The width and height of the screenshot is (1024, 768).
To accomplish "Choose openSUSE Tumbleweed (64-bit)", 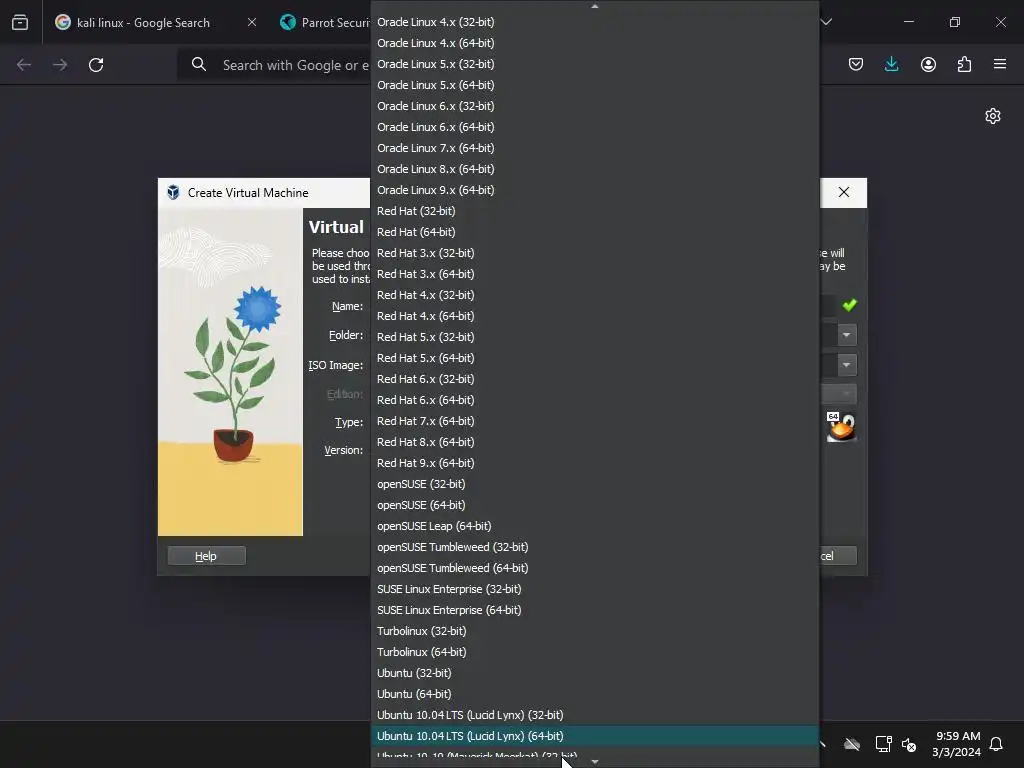I will coord(594,568).
